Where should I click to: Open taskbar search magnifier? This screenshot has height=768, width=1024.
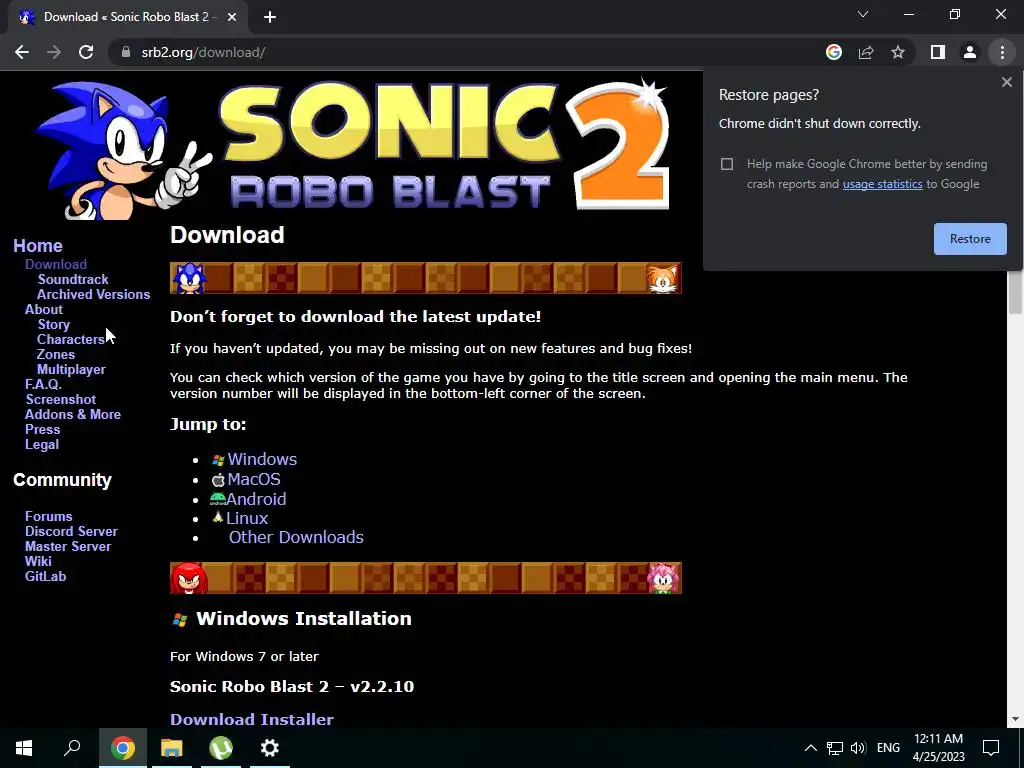(72, 748)
